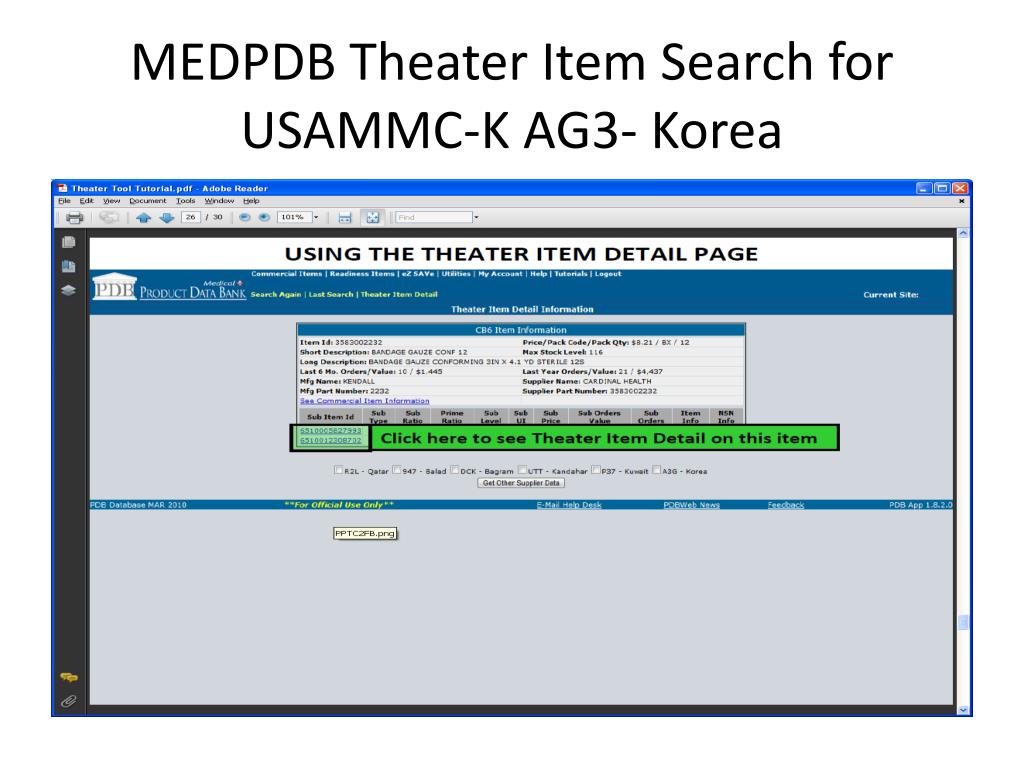Image resolution: width=1024 pixels, height=768 pixels.
Task: Click the Get Other Supplier Data button
Action: tap(521, 483)
